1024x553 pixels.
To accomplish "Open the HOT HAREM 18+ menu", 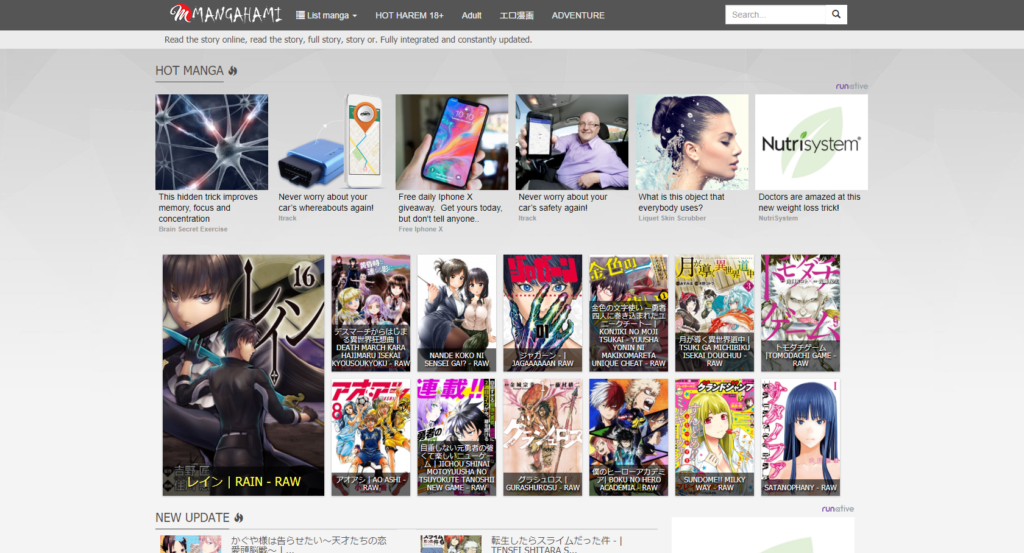I will [x=409, y=15].
